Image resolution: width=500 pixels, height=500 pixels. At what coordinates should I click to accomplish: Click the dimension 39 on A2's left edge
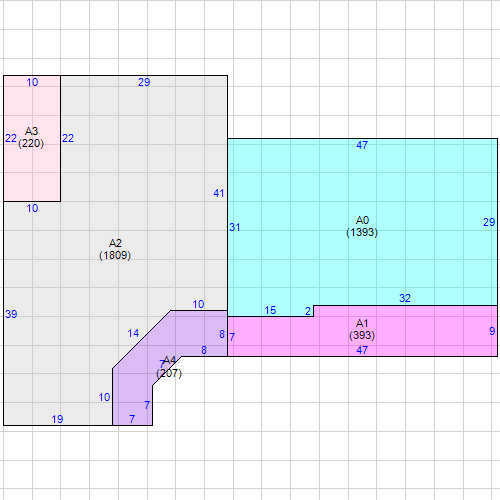coord(11,314)
